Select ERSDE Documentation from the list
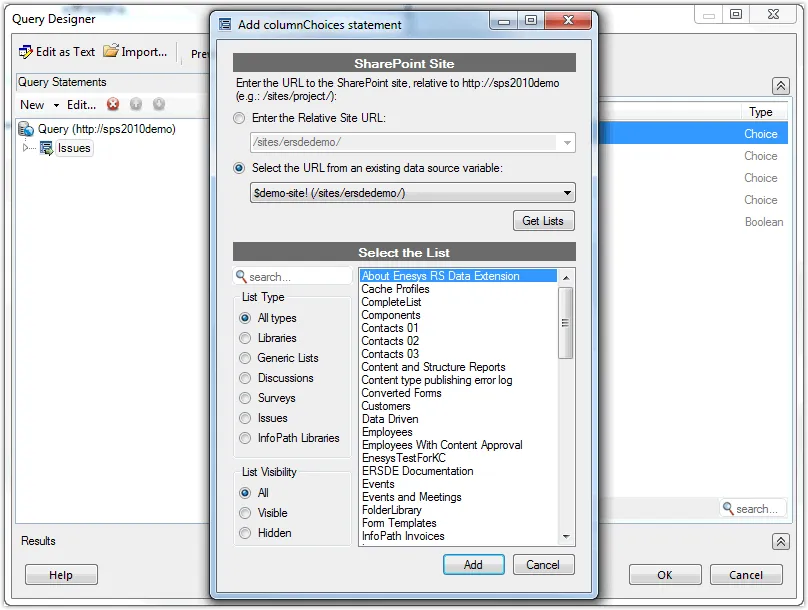 pos(417,471)
